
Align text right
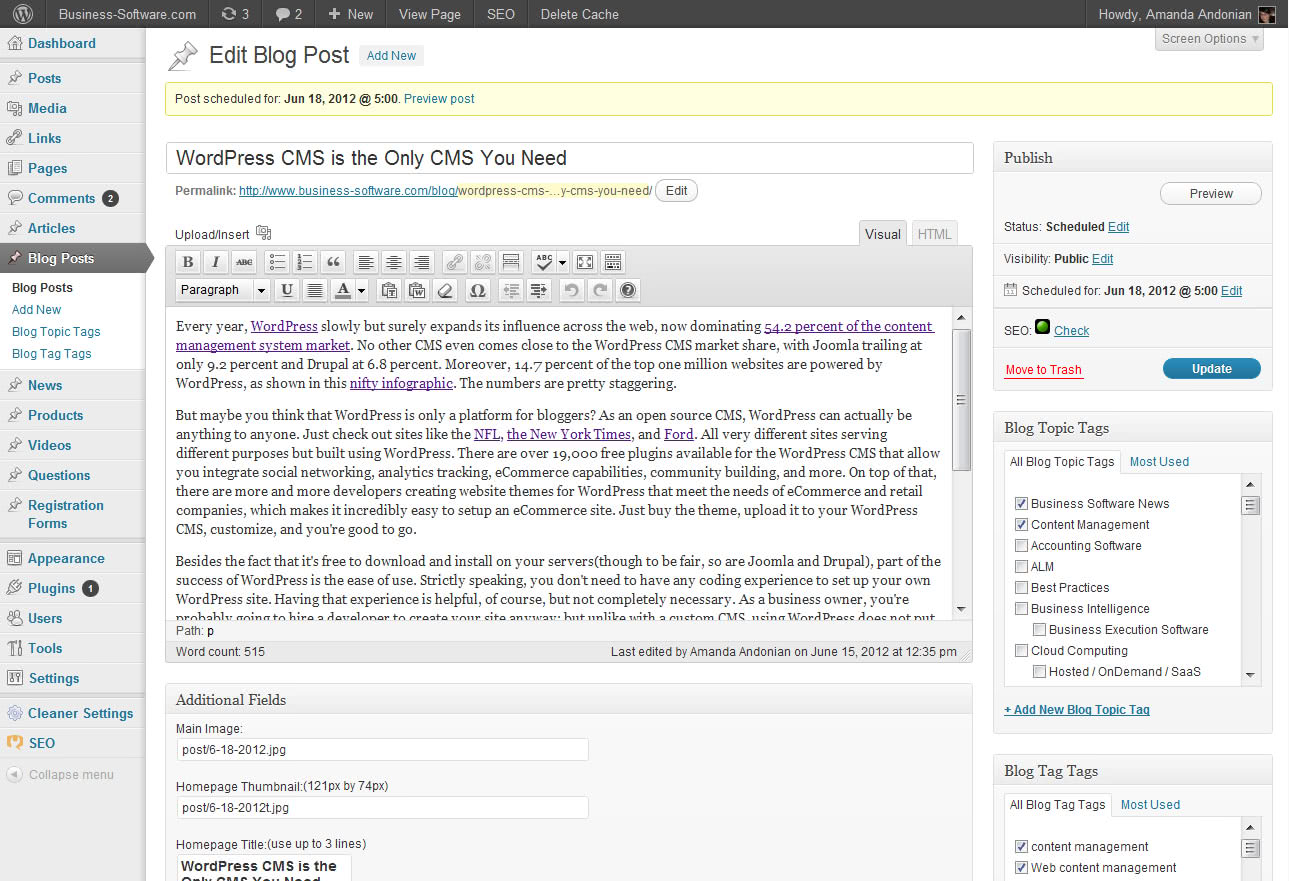click(422, 262)
